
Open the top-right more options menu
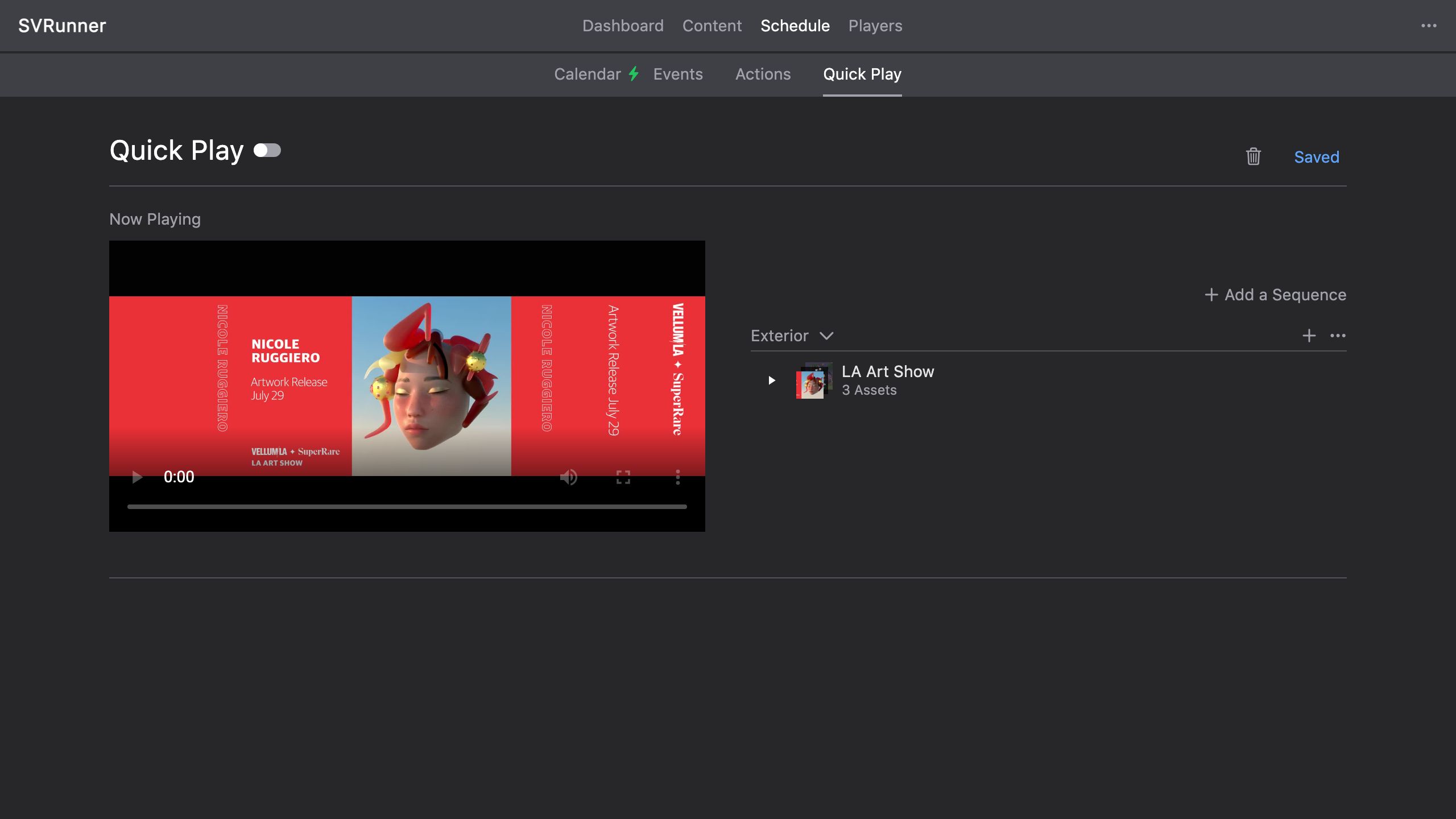(1429, 26)
